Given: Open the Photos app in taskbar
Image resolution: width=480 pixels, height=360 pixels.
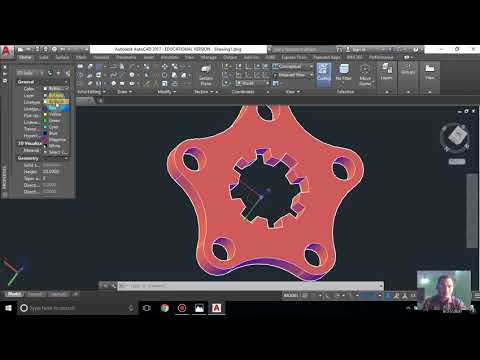Looking at the screenshot, I should tap(199, 308).
